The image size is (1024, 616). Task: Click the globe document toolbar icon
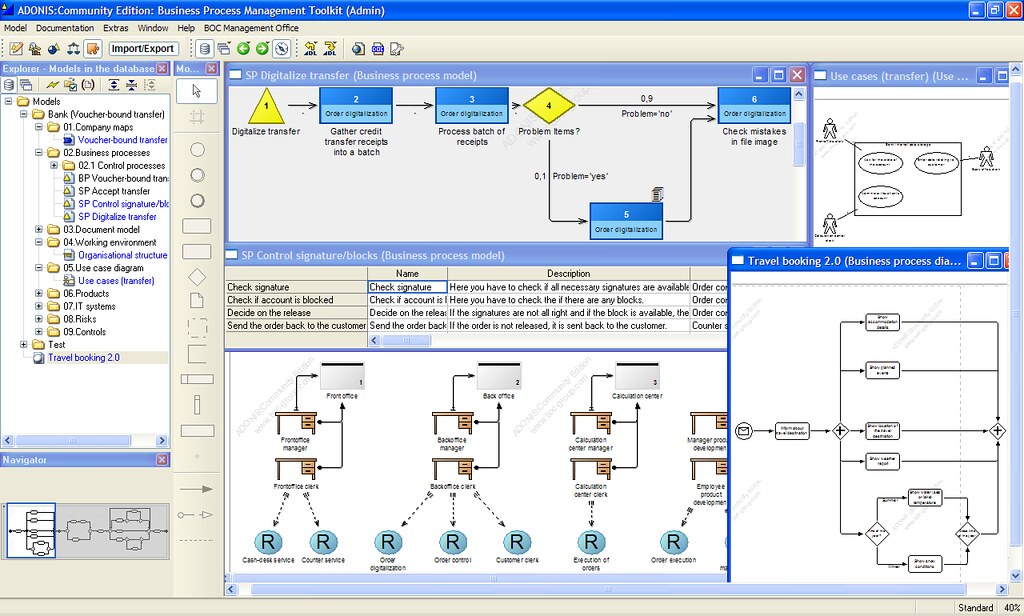coord(359,48)
